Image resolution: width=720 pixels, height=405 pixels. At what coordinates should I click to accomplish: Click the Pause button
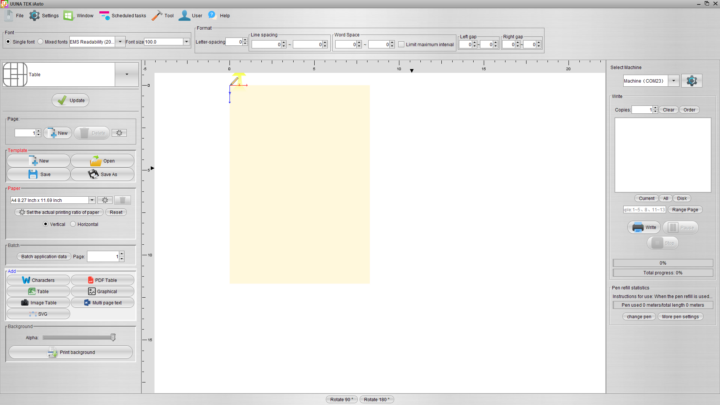coord(681,227)
